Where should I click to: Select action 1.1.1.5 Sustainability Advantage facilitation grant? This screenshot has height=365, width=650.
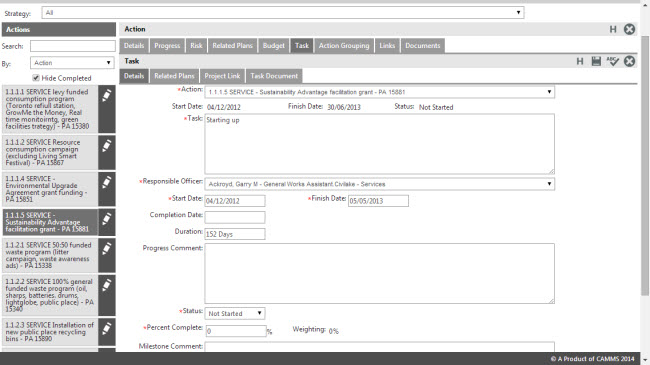pos(50,222)
